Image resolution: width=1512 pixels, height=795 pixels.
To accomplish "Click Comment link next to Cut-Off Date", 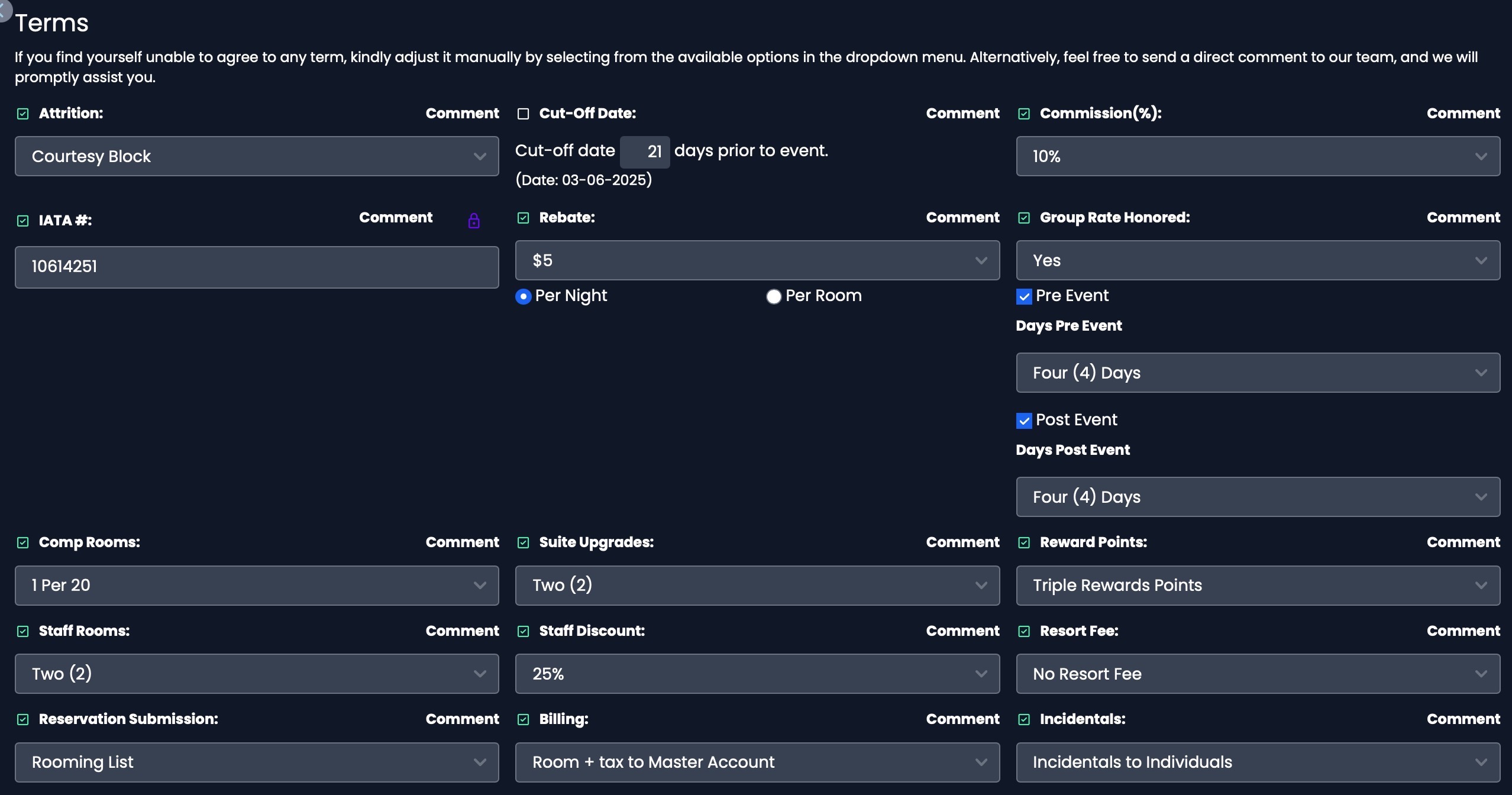I will coord(962,114).
